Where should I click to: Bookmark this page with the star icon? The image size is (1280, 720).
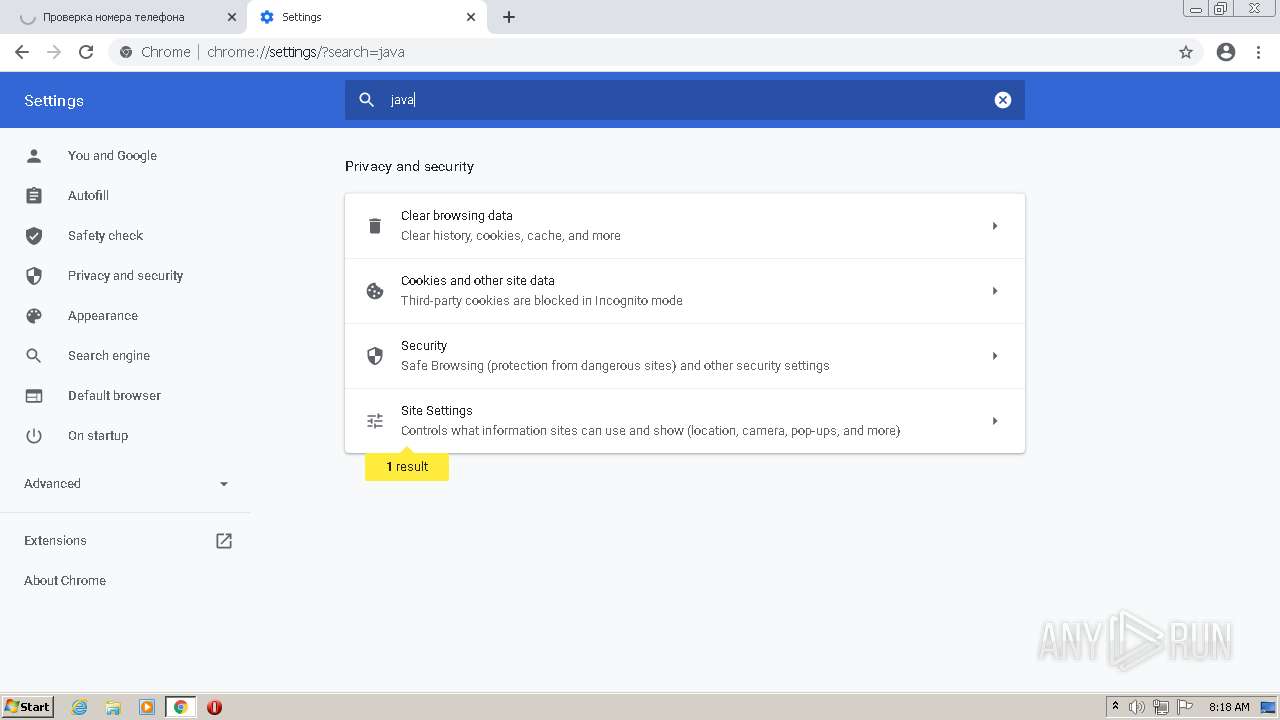click(x=1186, y=52)
